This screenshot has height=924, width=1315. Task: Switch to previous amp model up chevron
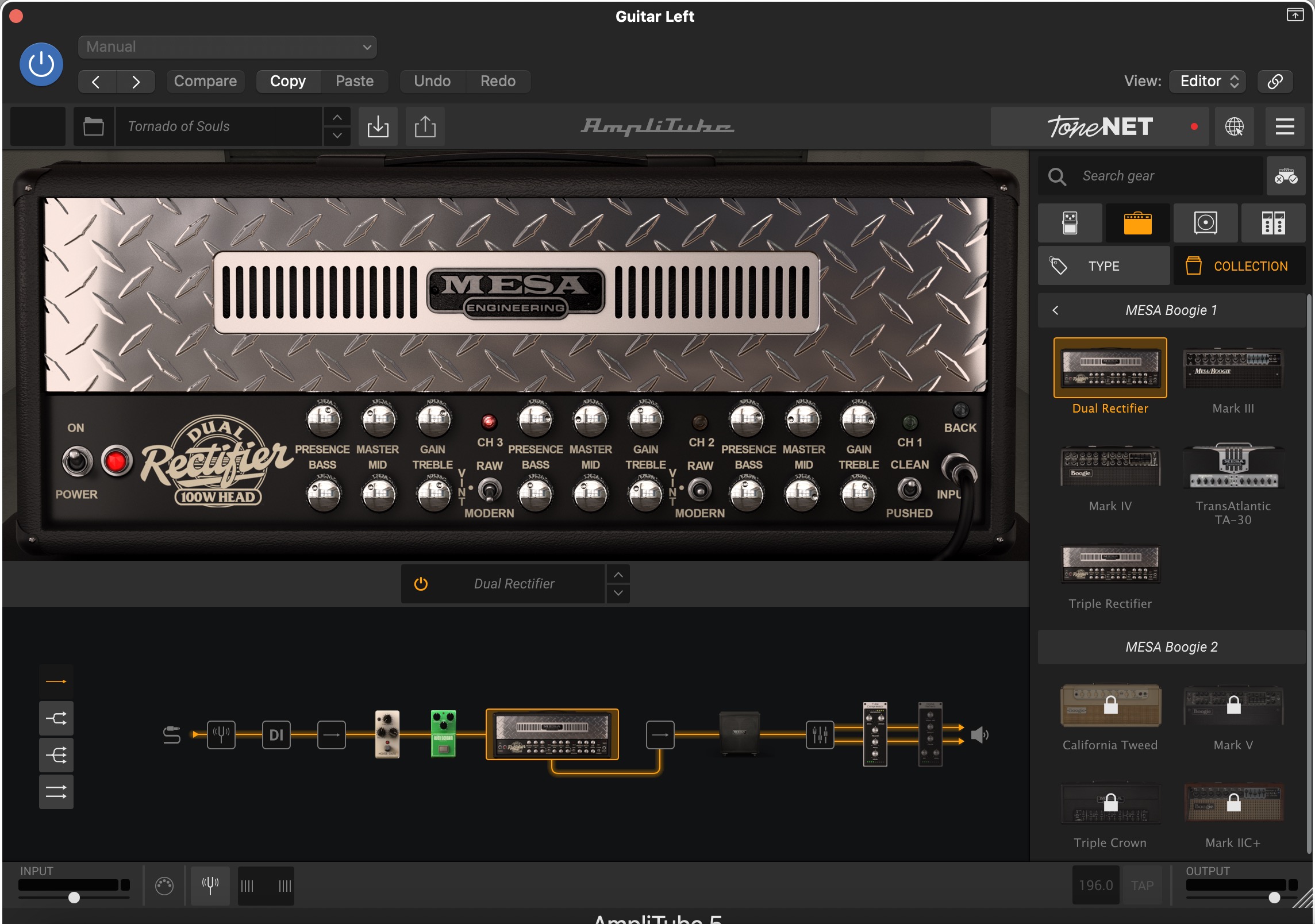coord(618,575)
